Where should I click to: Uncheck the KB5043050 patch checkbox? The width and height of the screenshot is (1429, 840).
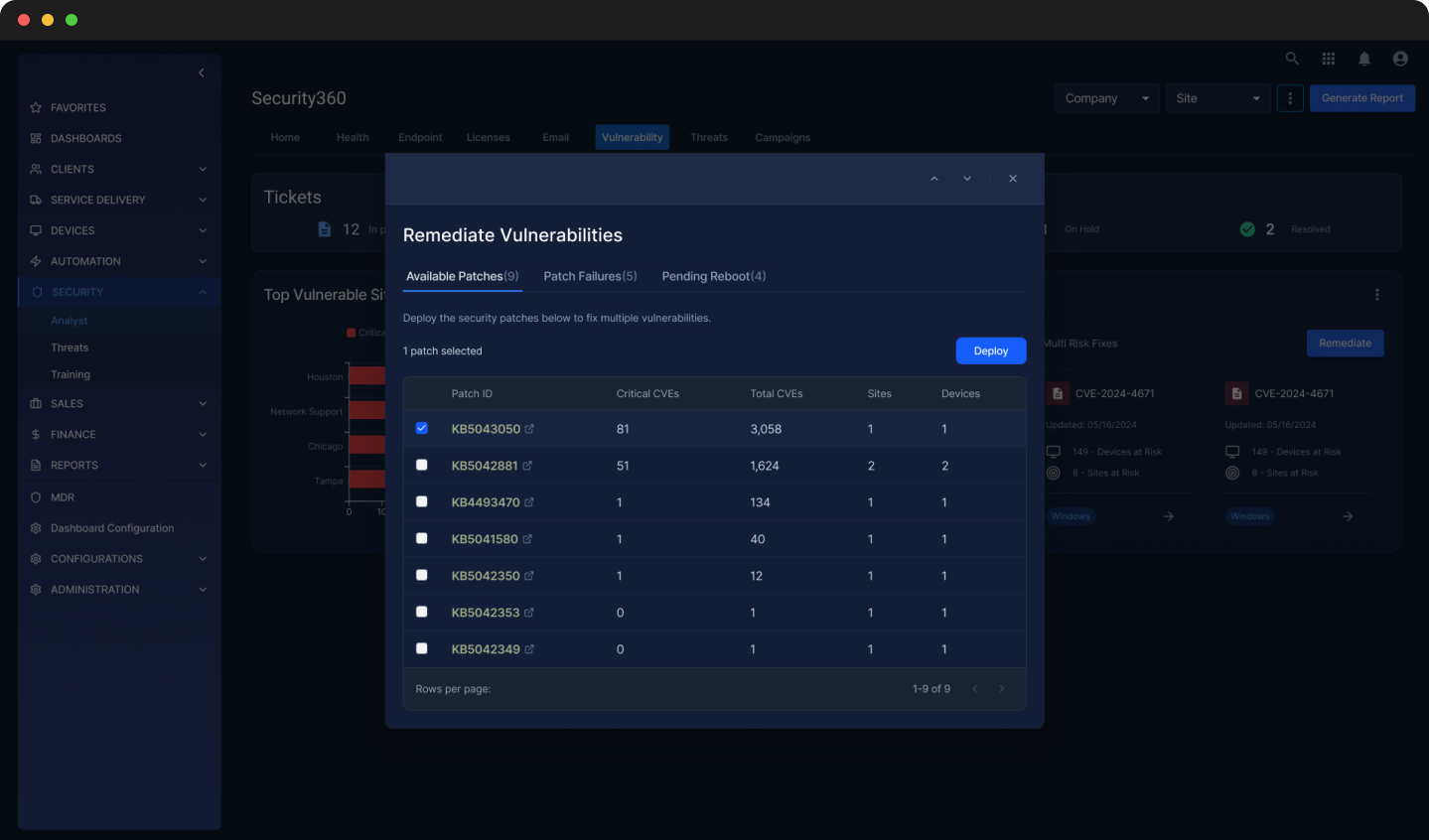click(x=421, y=428)
